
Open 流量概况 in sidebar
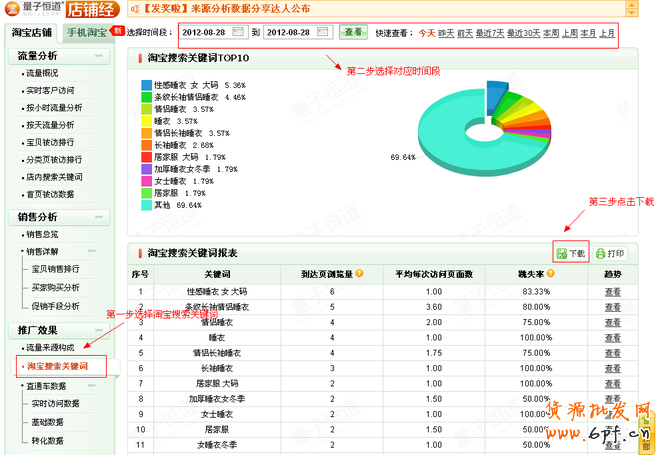pyautogui.click(x=42, y=73)
